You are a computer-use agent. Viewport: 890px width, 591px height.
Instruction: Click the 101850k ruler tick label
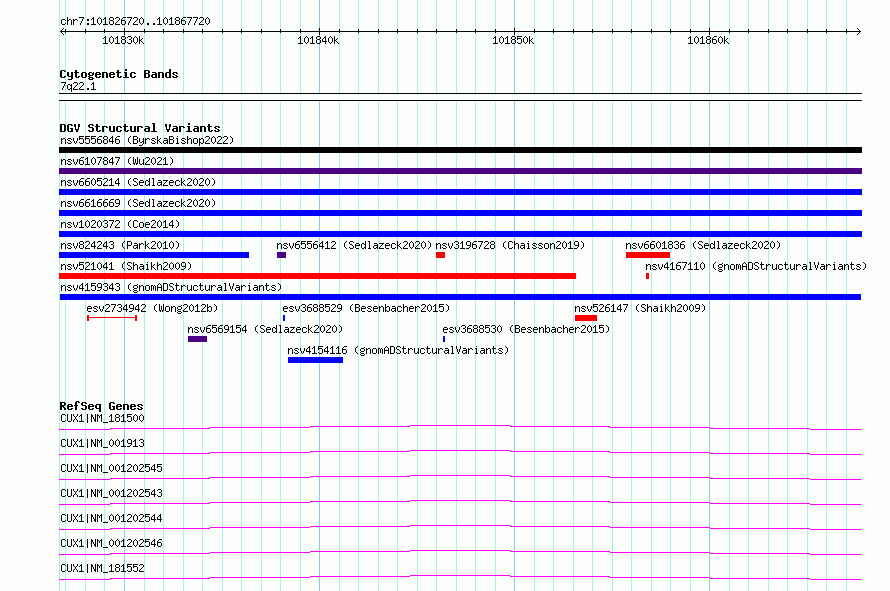[x=513, y=40]
